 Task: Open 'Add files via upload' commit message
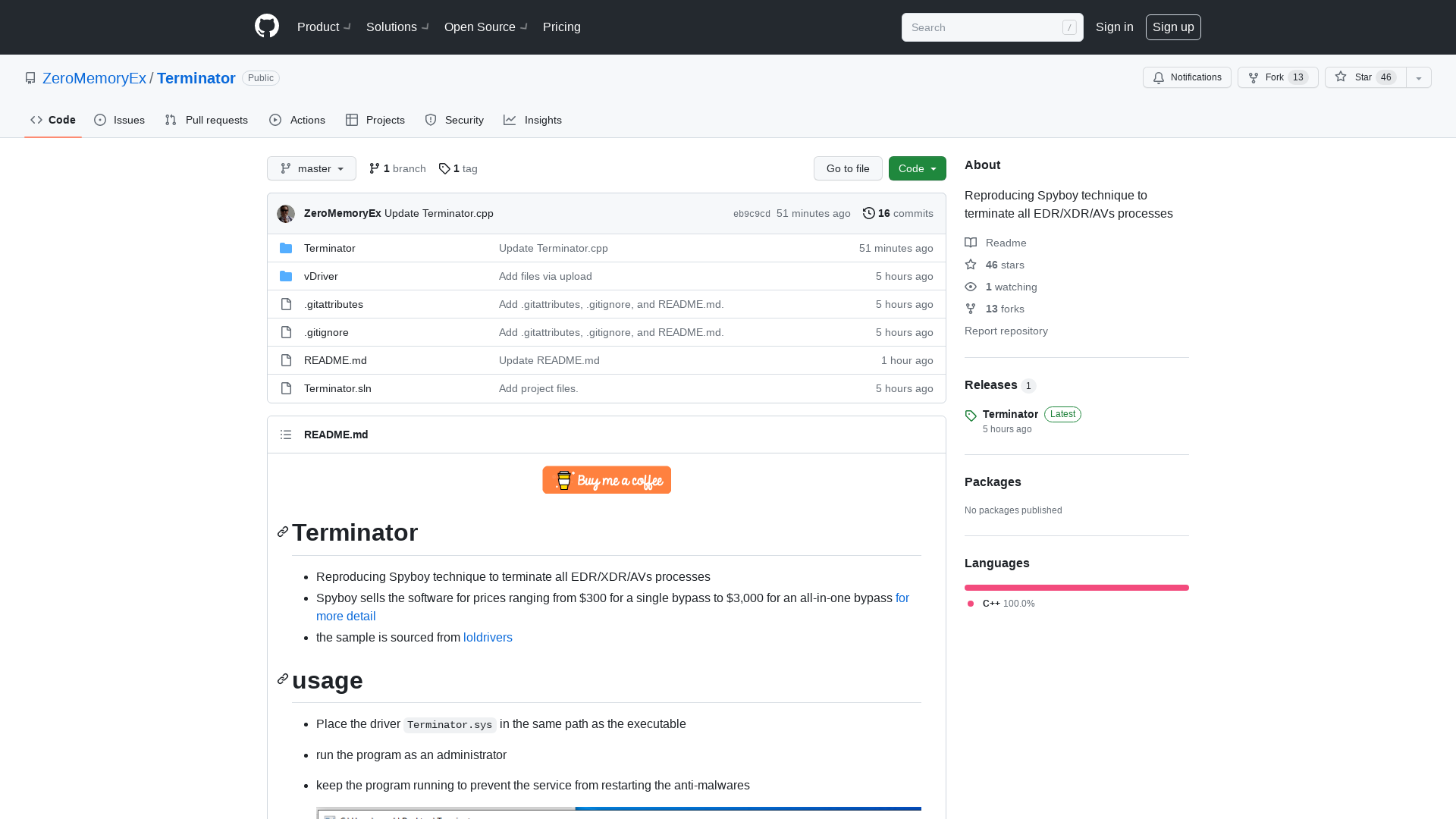coord(545,276)
